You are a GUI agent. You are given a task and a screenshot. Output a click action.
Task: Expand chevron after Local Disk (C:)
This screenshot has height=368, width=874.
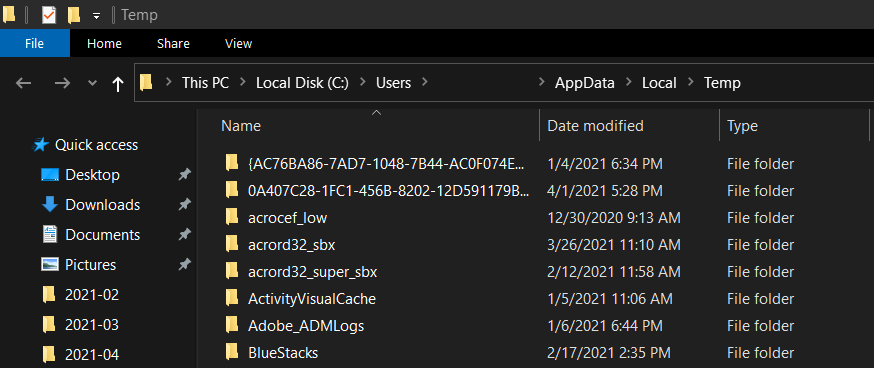click(x=363, y=83)
